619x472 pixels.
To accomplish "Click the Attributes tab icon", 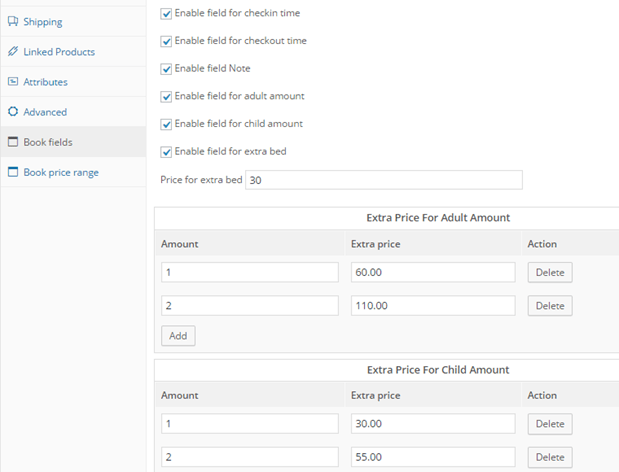I will [x=13, y=82].
